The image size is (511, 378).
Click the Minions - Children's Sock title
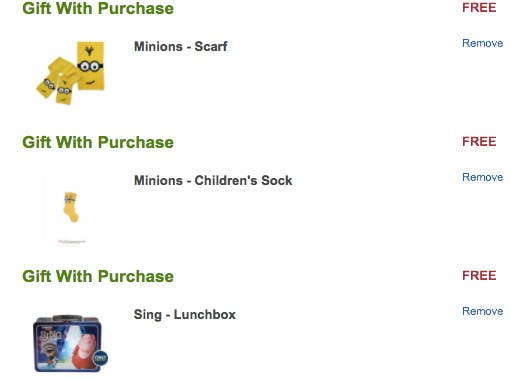(213, 180)
